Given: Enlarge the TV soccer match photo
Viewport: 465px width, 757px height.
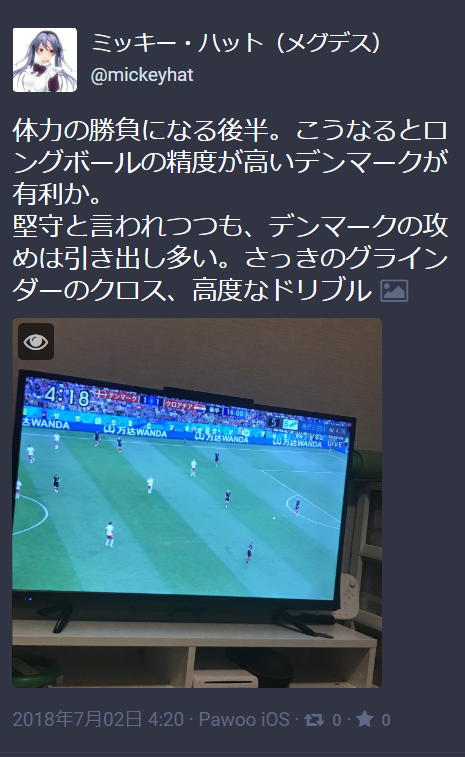Looking at the screenshot, I should click(197, 503).
